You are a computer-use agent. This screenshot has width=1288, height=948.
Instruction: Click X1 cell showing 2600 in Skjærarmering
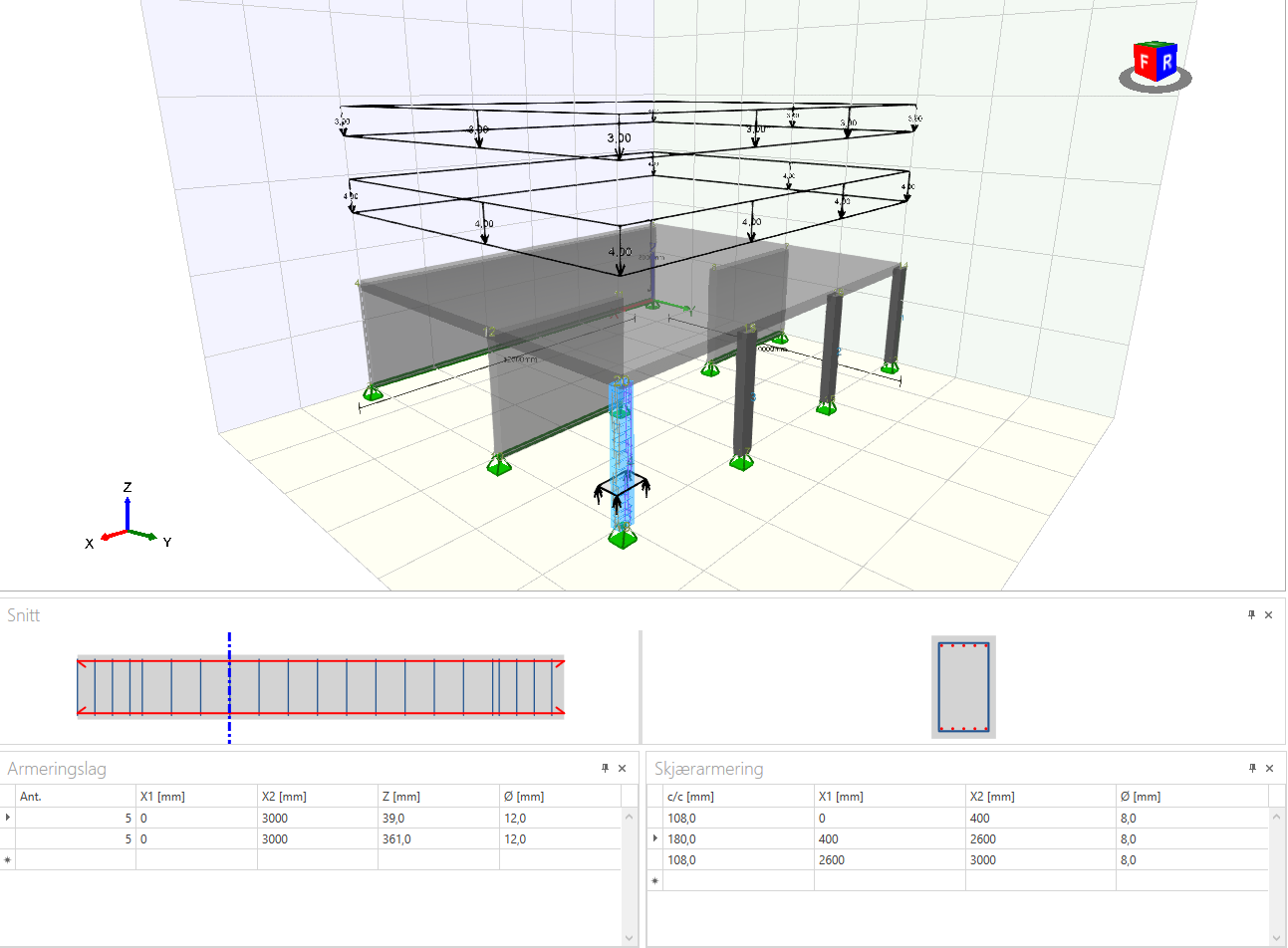(891, 859)
